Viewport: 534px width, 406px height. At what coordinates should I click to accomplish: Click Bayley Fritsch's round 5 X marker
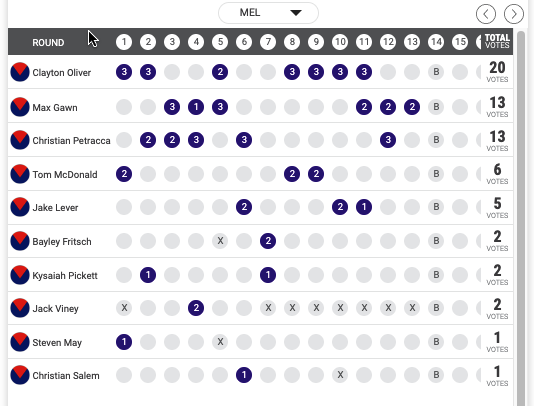220,241
